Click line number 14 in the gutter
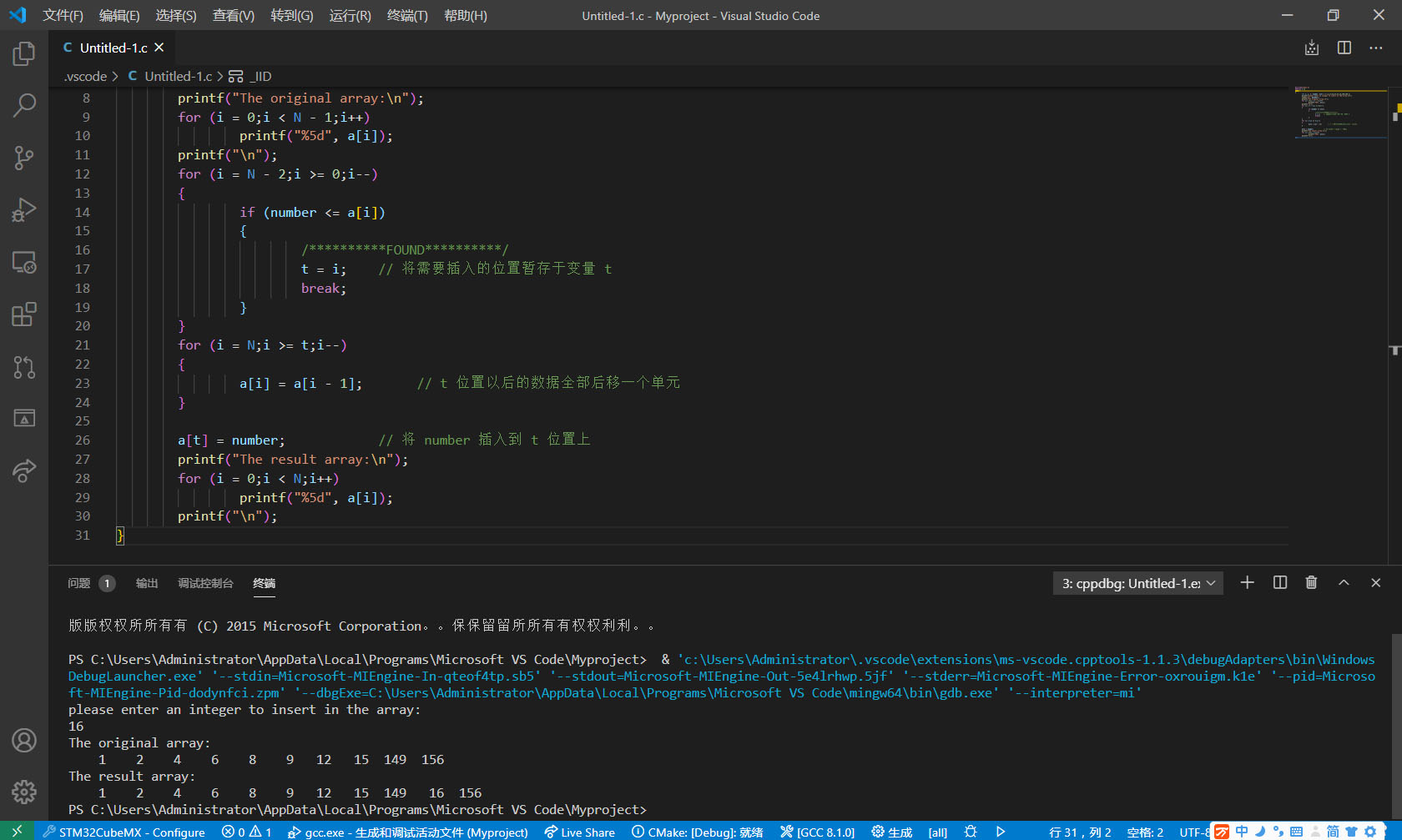 [x=83, y=213]
